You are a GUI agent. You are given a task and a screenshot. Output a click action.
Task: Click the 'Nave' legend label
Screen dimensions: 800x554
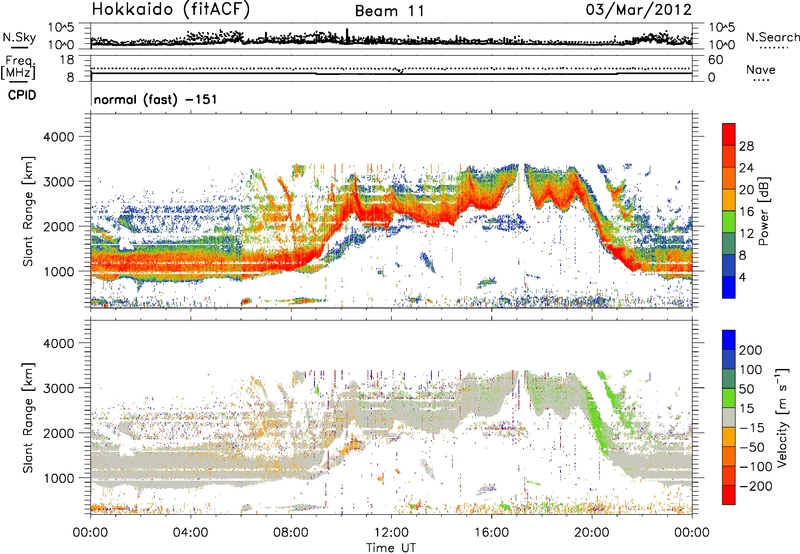(761, 69)
